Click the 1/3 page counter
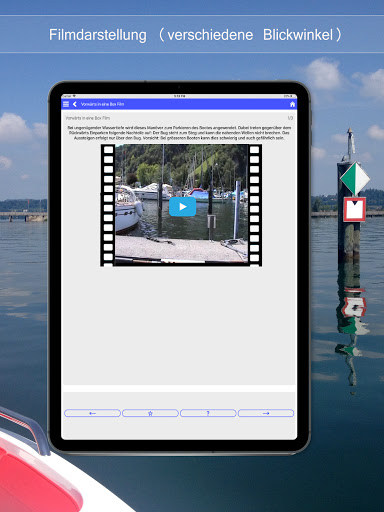Screen dimensions: 384x512 290,118
